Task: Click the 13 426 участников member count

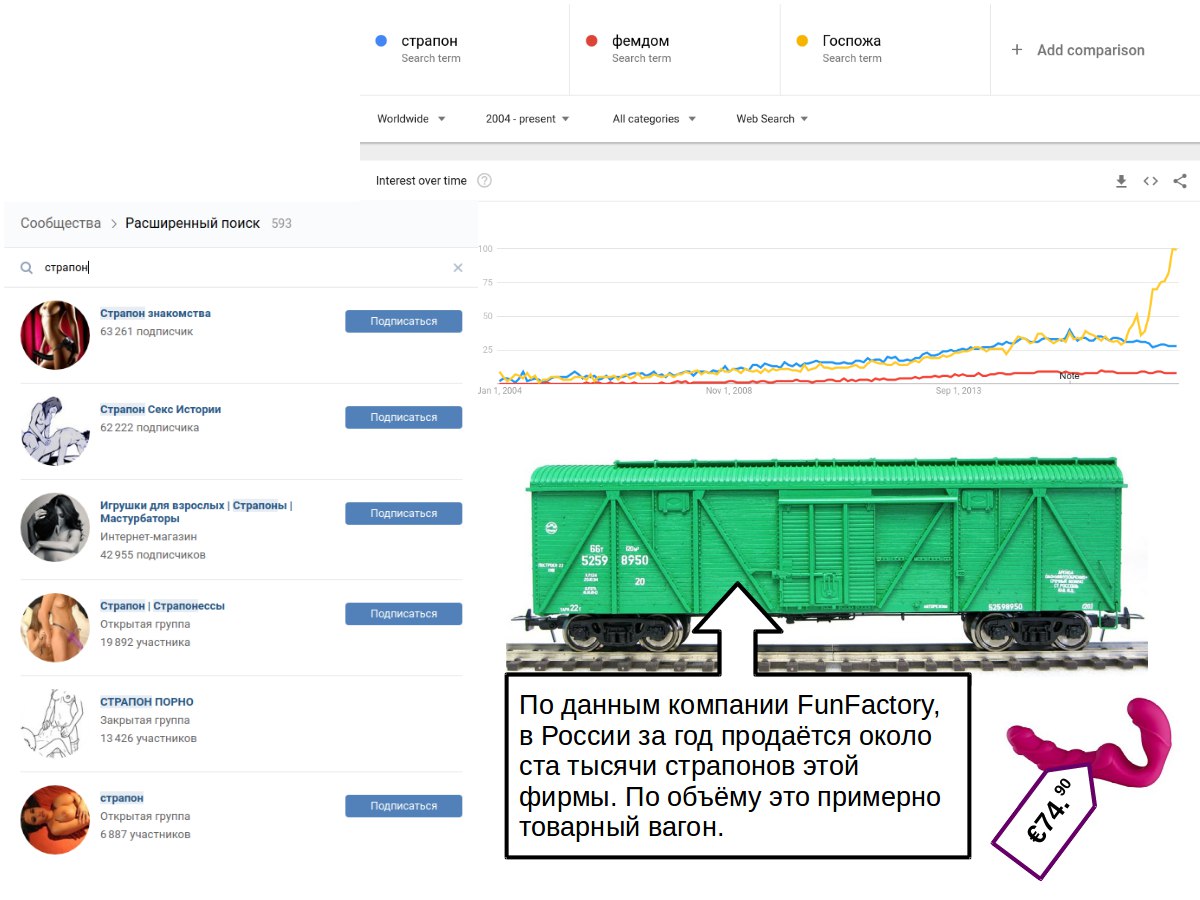Action: click(149, 738)
